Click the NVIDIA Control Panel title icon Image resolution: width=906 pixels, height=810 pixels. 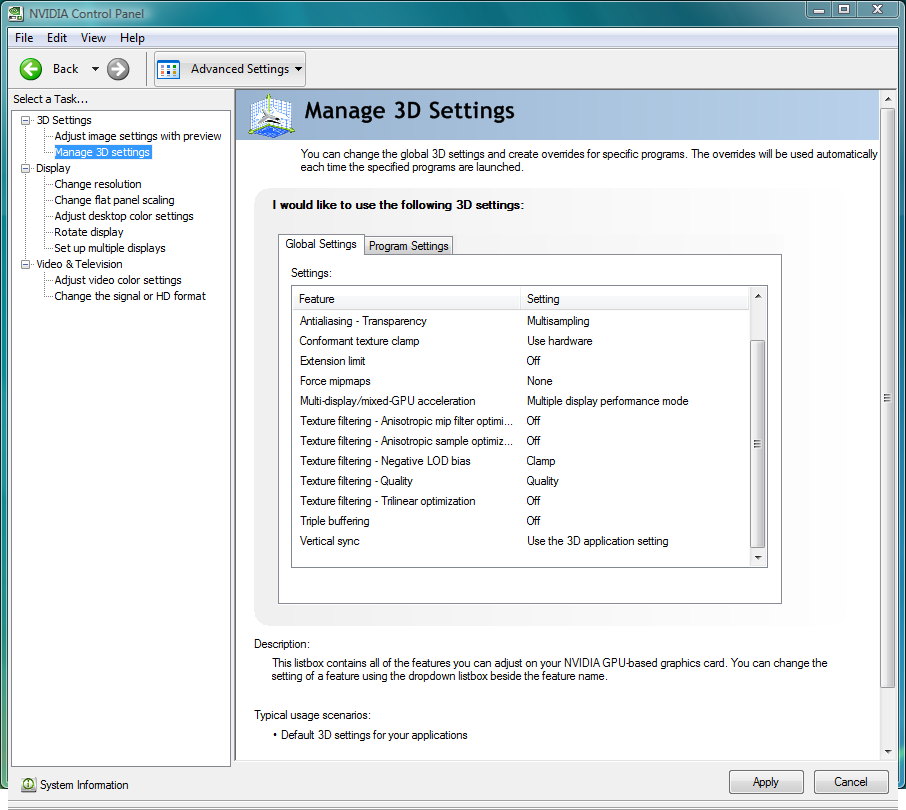[x=16, y=13]
